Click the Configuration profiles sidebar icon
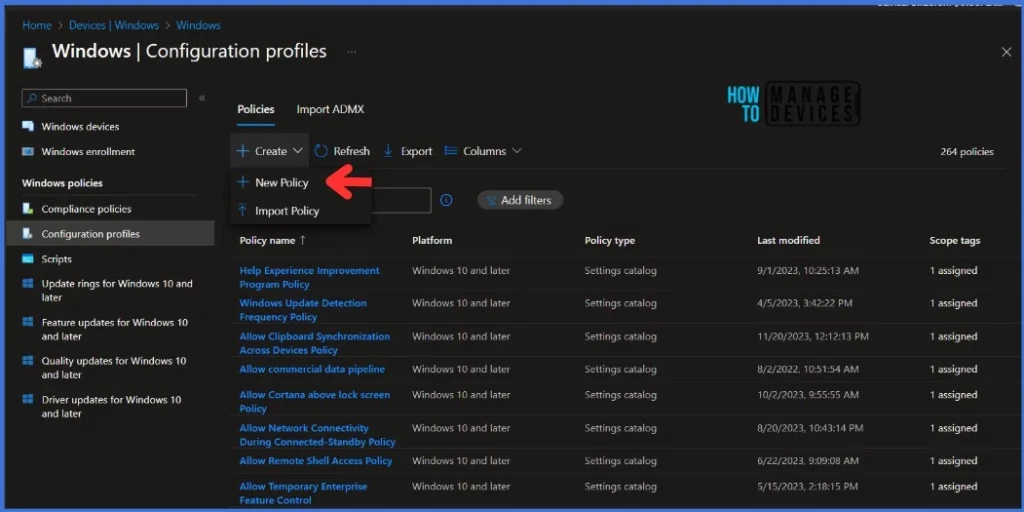Viewport: 1024px width, 512px height. 28,234
